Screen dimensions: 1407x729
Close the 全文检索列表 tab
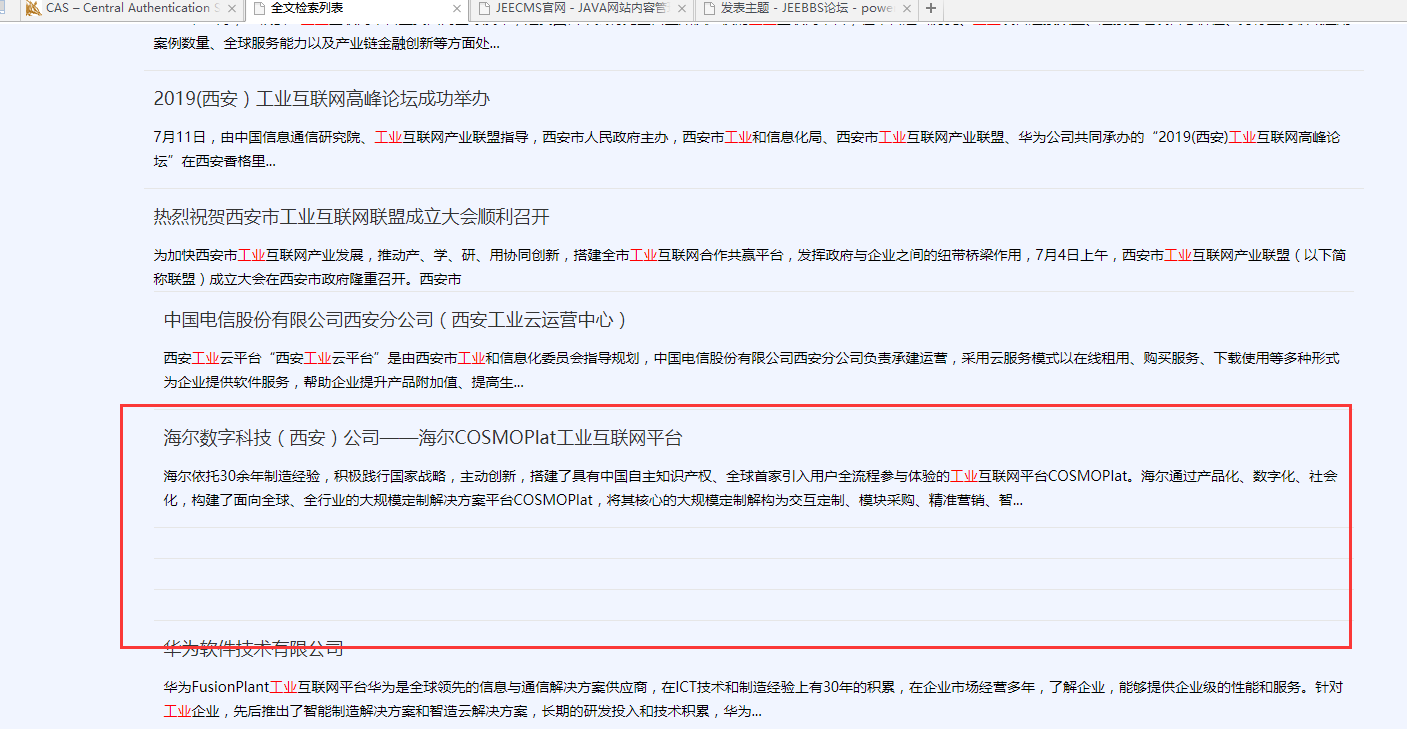(x=457, y=8)
